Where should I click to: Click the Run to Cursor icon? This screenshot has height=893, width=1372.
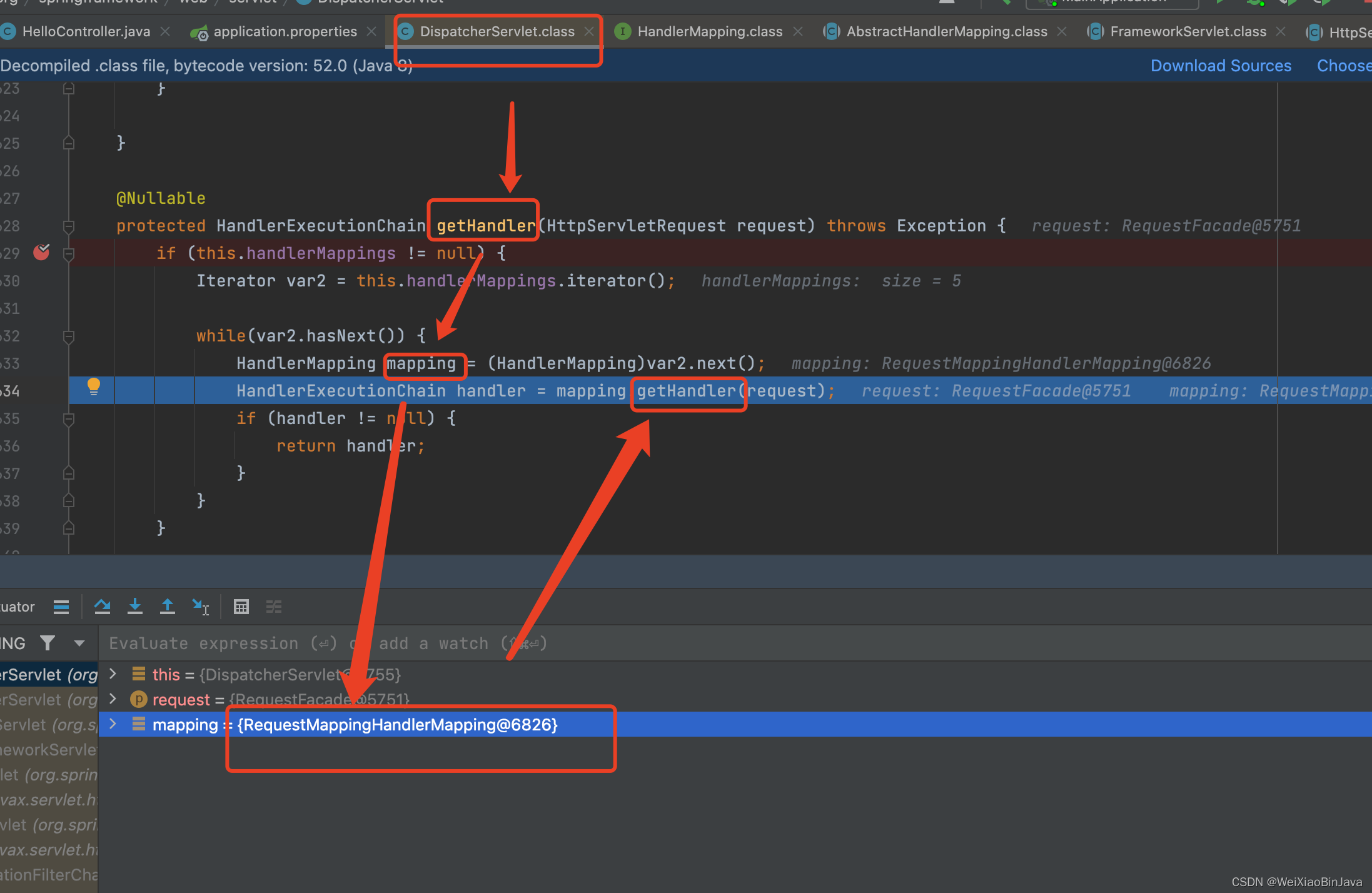pyautogui.click(x=201, y=606)
